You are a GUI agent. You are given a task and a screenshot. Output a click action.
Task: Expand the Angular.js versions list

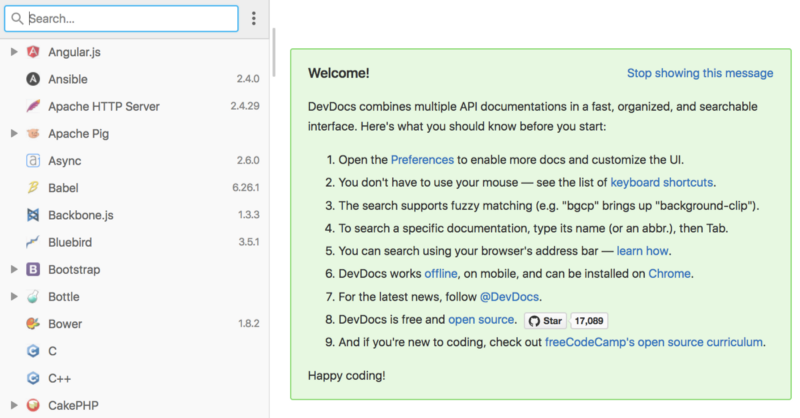(14, 52)
